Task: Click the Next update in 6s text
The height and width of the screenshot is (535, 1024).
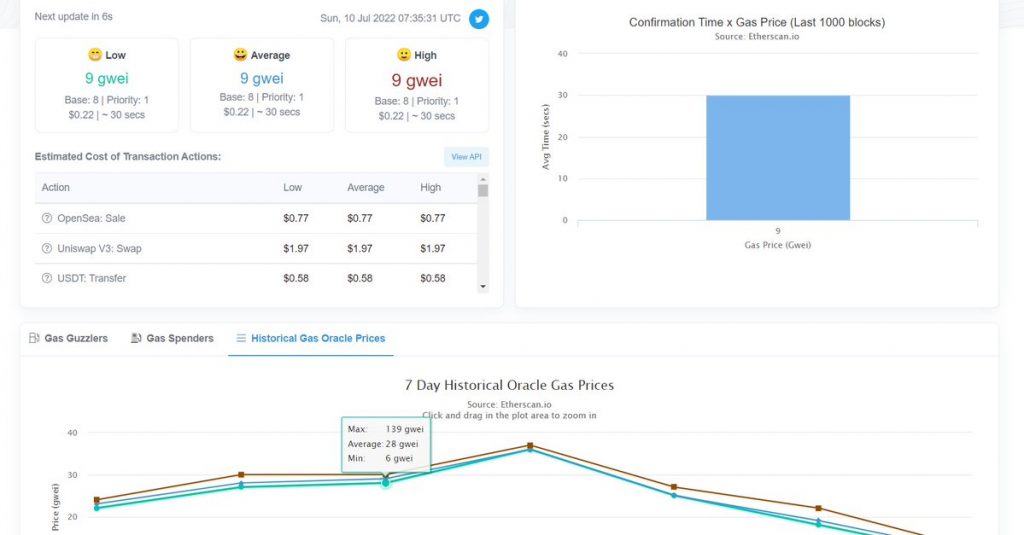Action: 73,16
